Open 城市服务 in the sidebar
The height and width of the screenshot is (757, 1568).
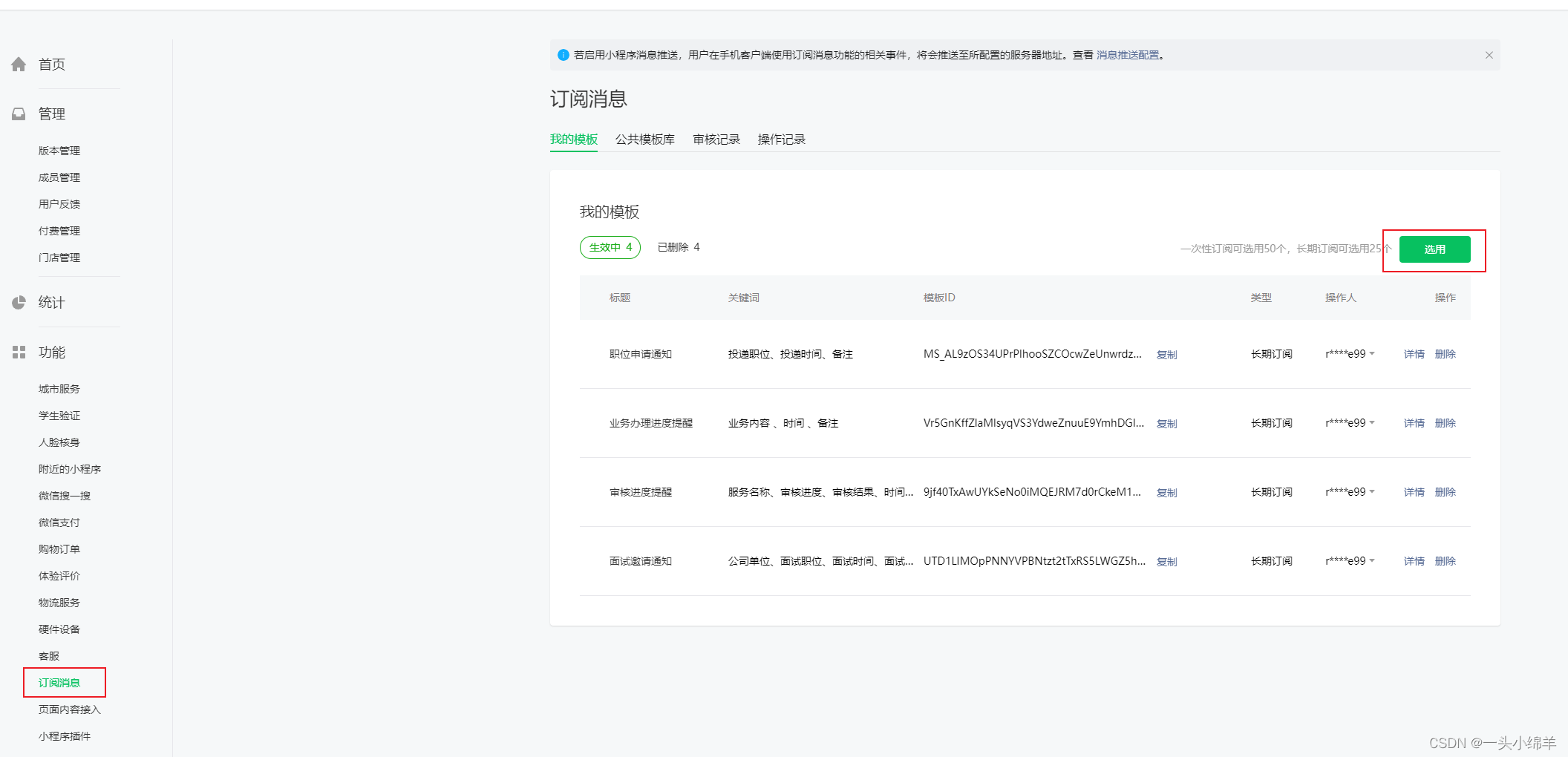pos(59,389)
